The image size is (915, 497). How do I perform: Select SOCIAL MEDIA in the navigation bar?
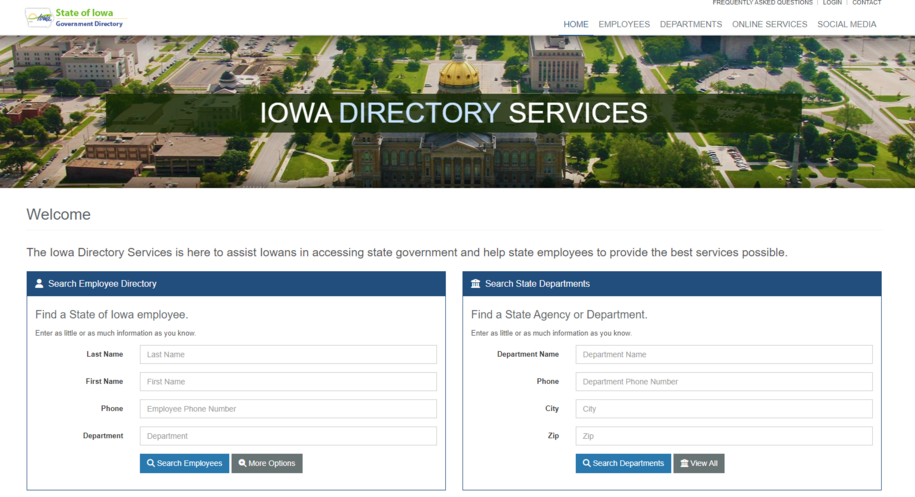(x=846, y=24)
